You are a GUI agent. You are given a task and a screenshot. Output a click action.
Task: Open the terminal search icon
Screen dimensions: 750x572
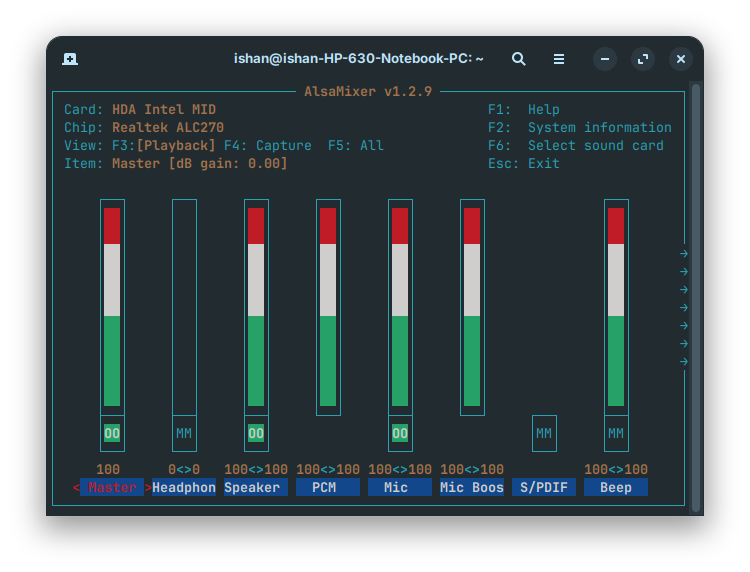point(518,59)
